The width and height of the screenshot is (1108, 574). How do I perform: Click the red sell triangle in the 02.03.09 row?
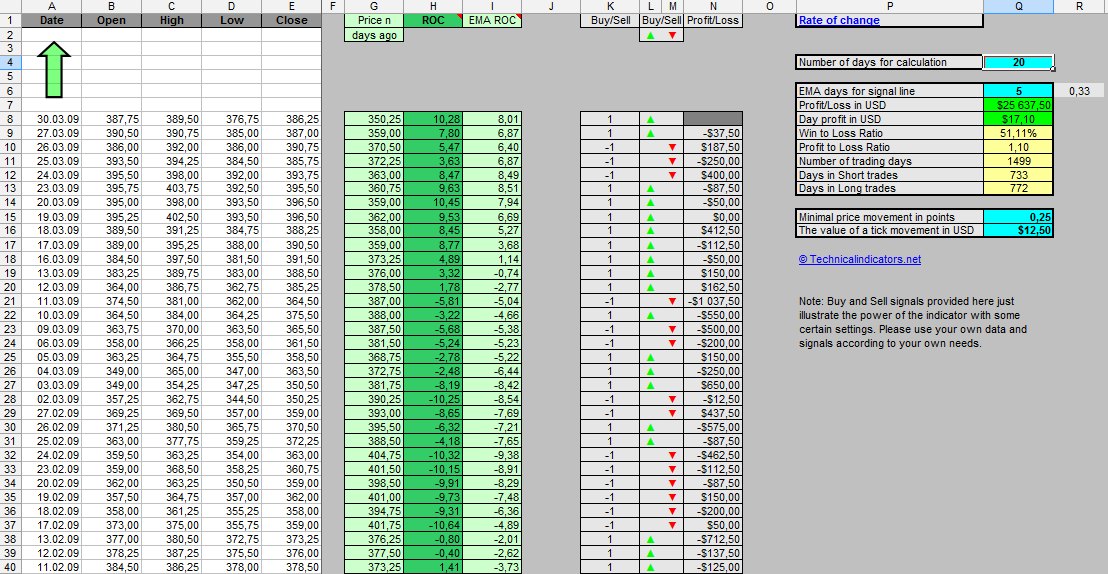tap(672, 399)
